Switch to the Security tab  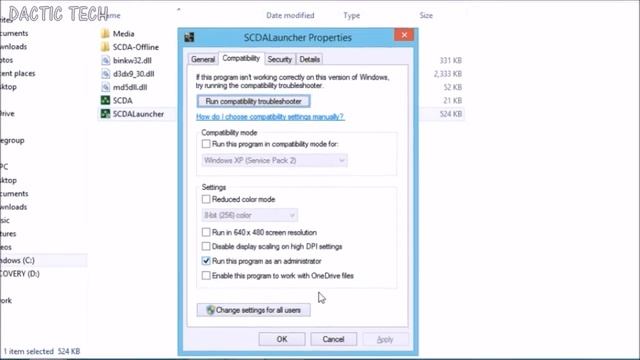pyautogui.click(x=280, y=59)
